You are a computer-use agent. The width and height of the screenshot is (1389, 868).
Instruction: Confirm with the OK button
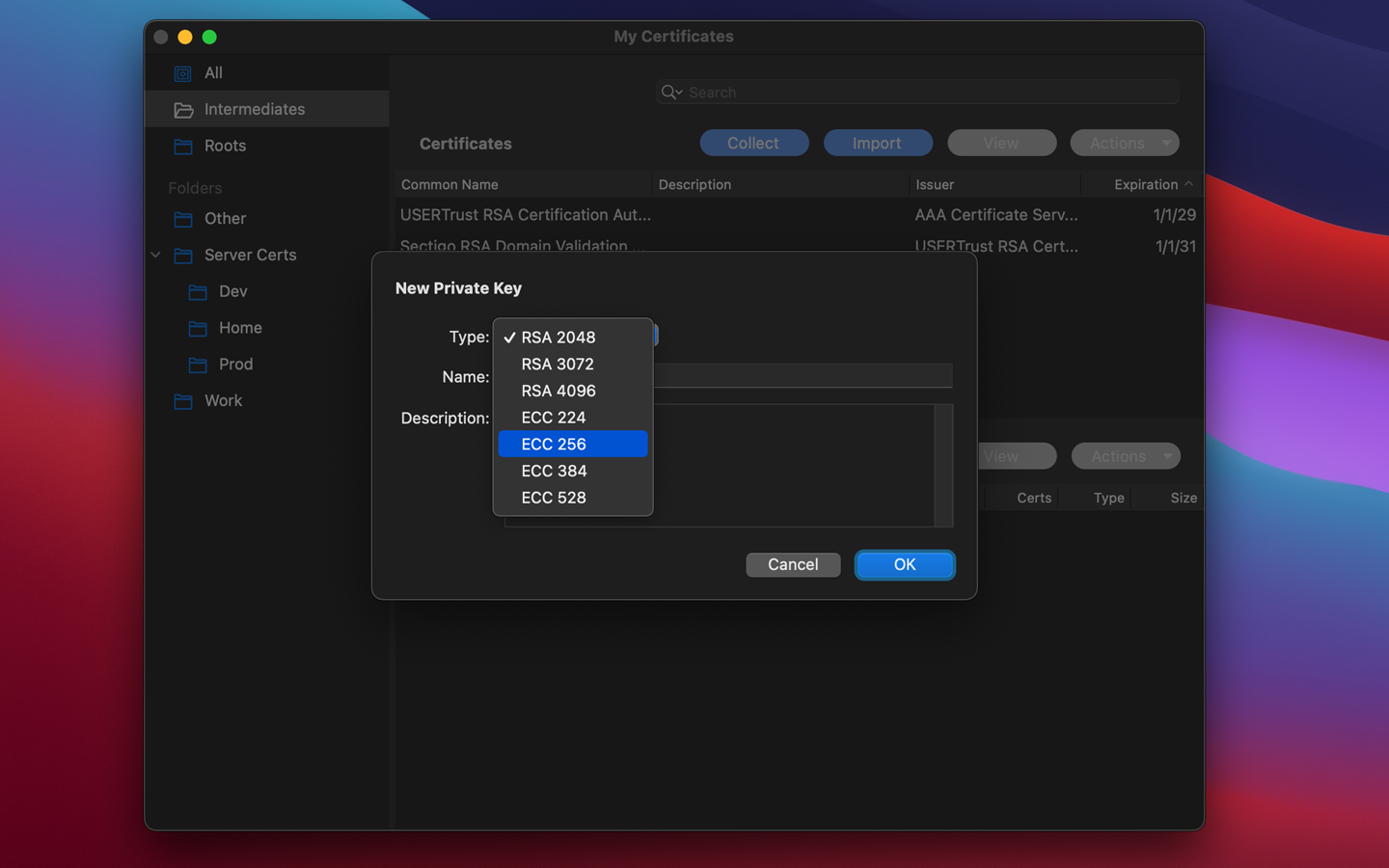(904, 564)
